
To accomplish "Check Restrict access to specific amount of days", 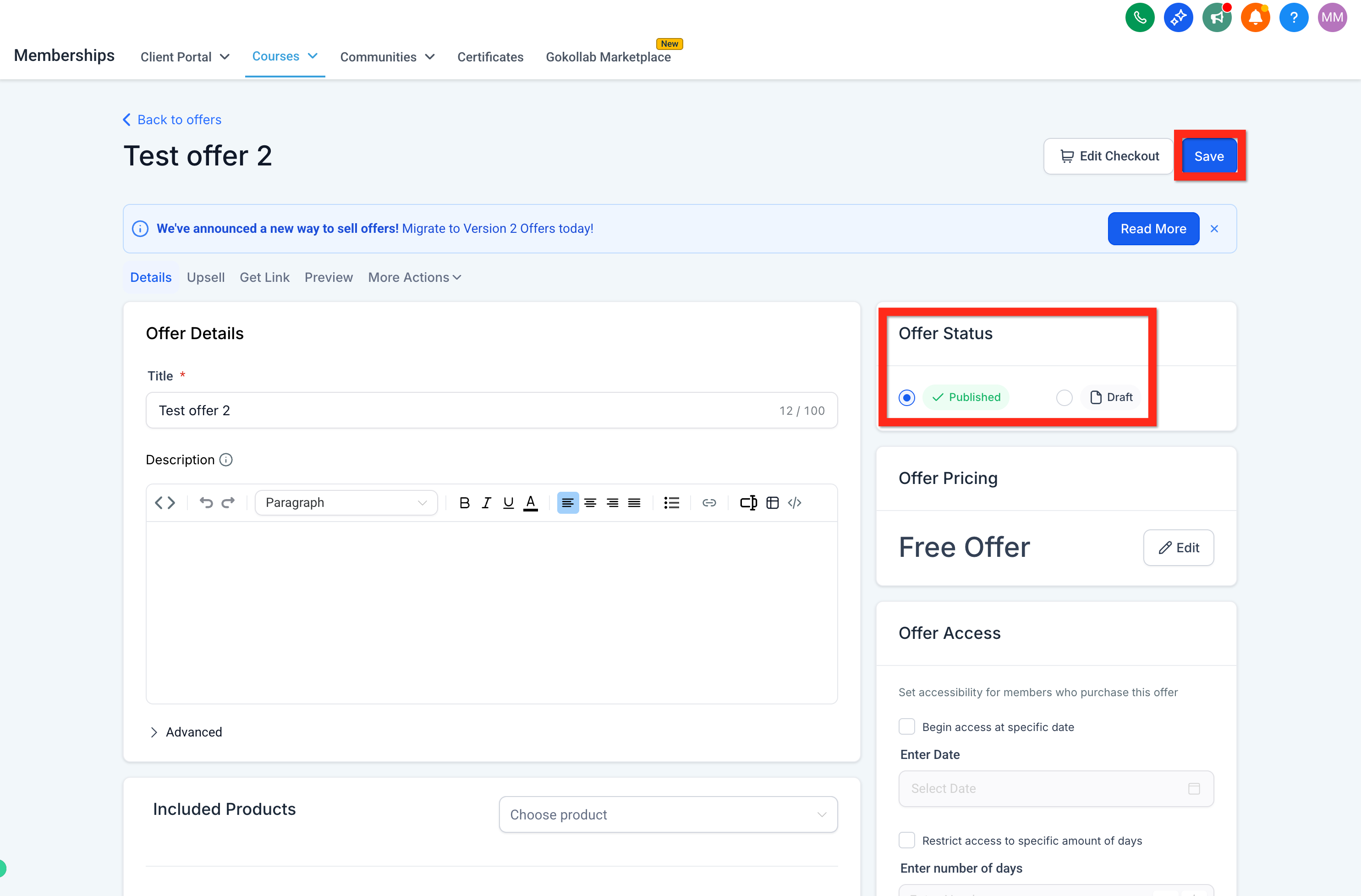I will (x=907, y=841).
